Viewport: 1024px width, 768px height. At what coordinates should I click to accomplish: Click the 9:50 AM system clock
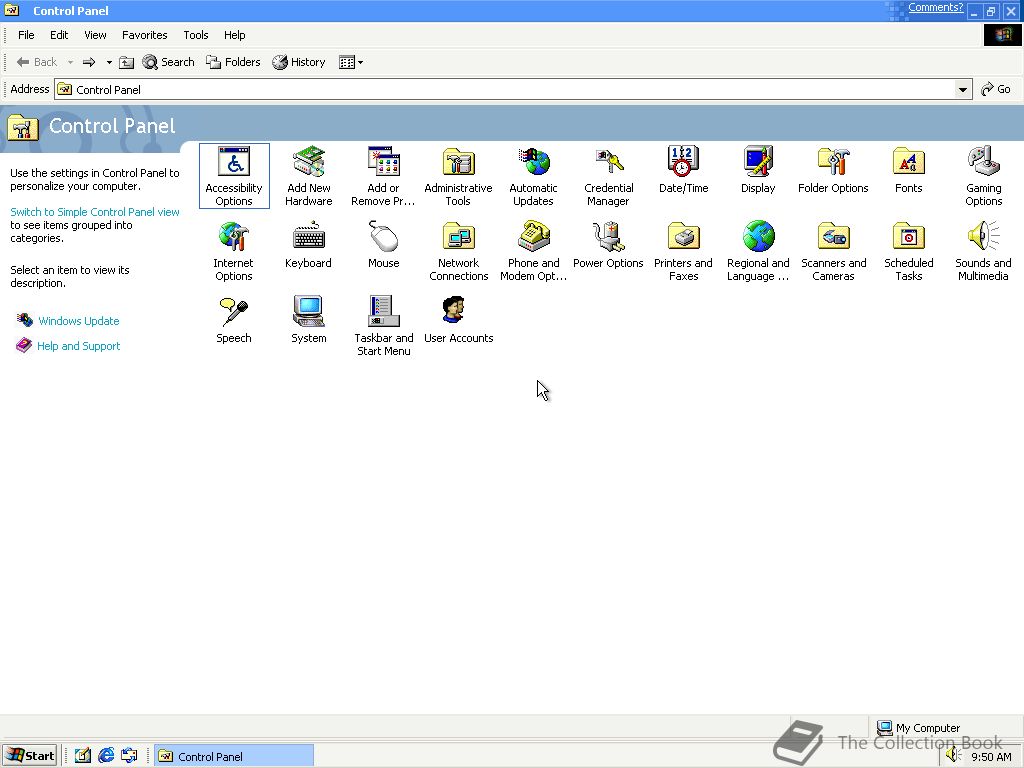click(x=991, y=757)
